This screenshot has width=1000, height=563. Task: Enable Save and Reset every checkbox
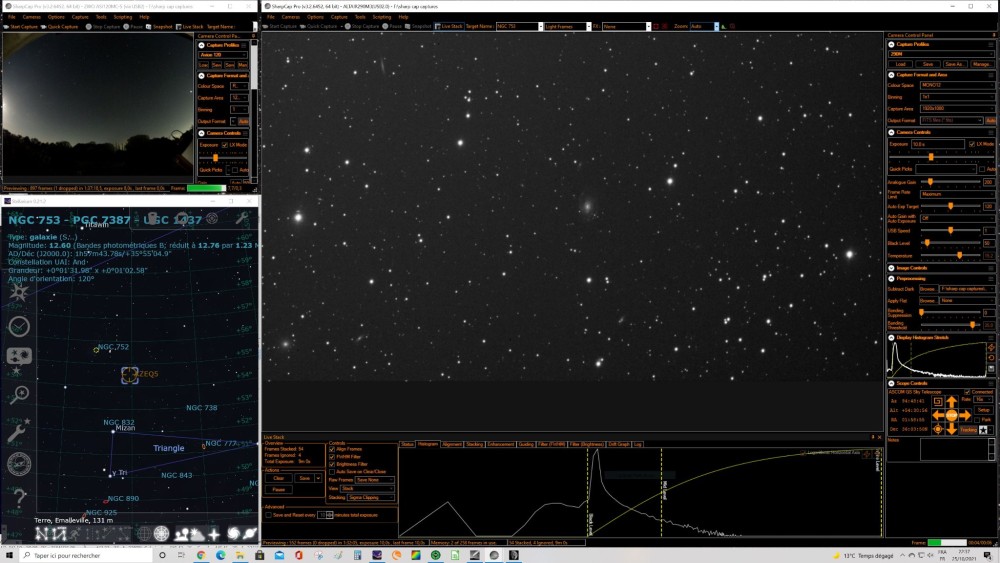[268, 515]
